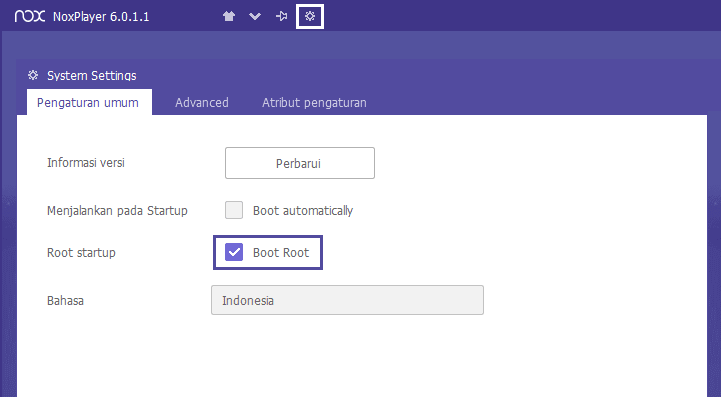
Task: Click the Boot automatically label text
Action: click(x=303, y=211)
